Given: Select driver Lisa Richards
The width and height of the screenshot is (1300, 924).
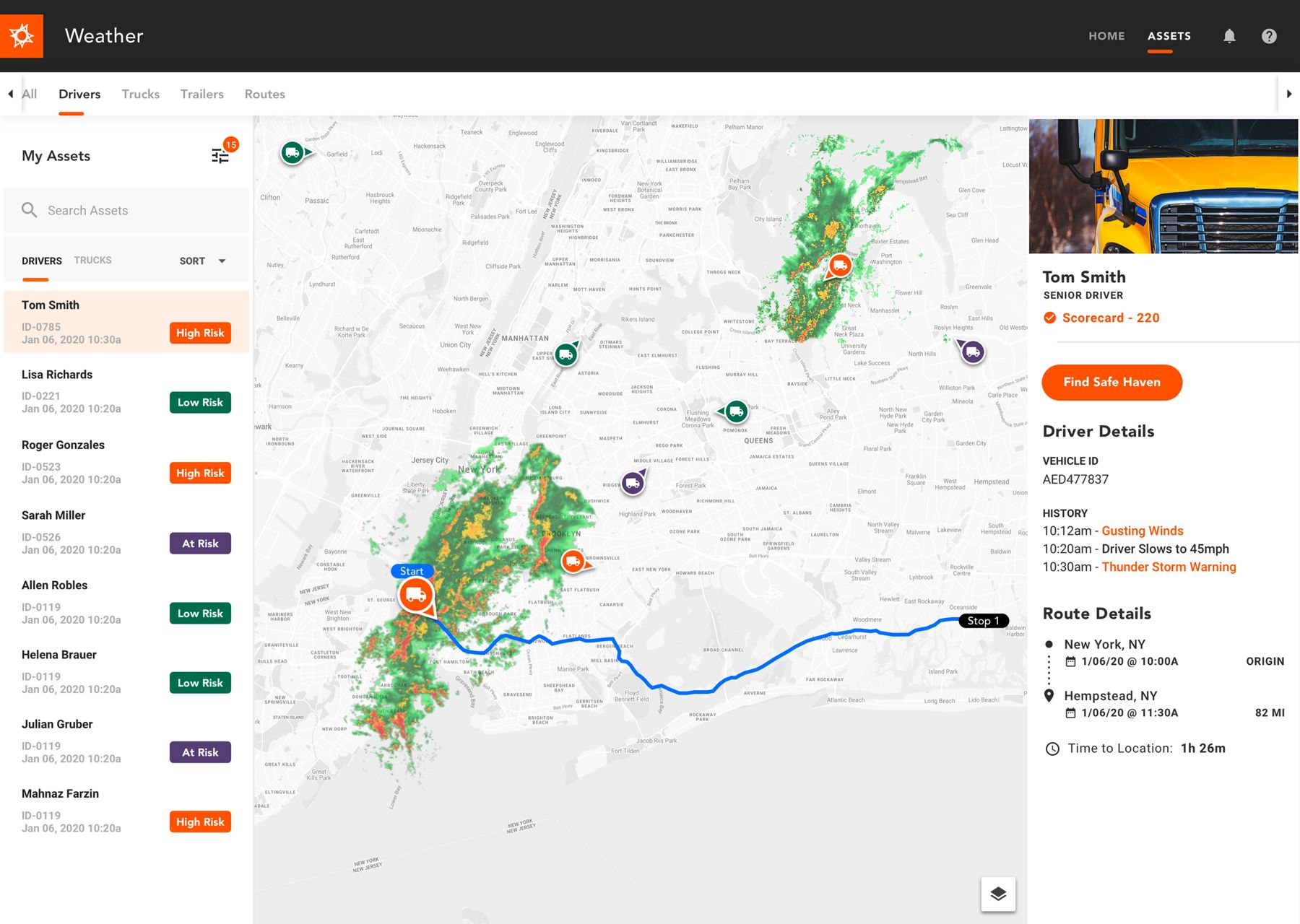Looking at the screenshot, I should (x=126, y=391).
